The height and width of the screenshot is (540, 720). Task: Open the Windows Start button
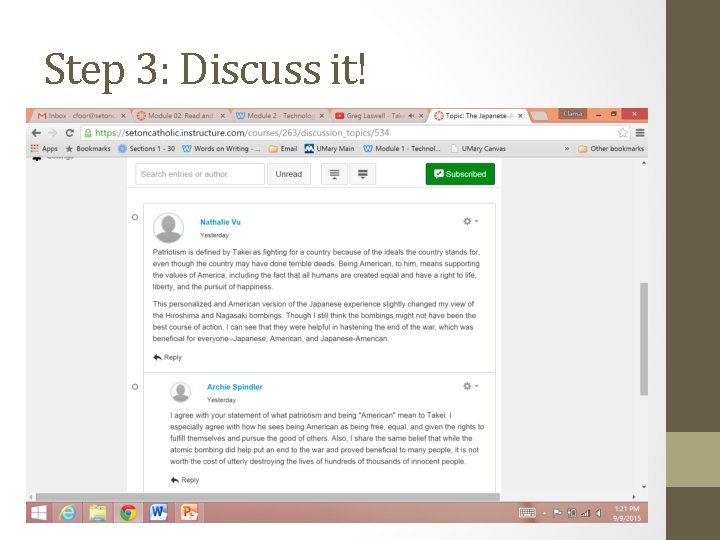pyautogui.click(x=39, y=512)
